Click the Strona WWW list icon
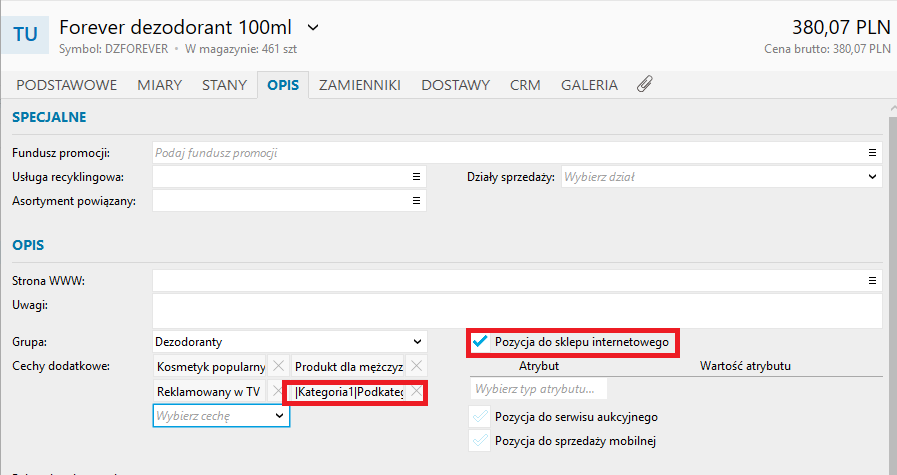The width and height of the screenshot is (897, 475). tap(872, 281)
